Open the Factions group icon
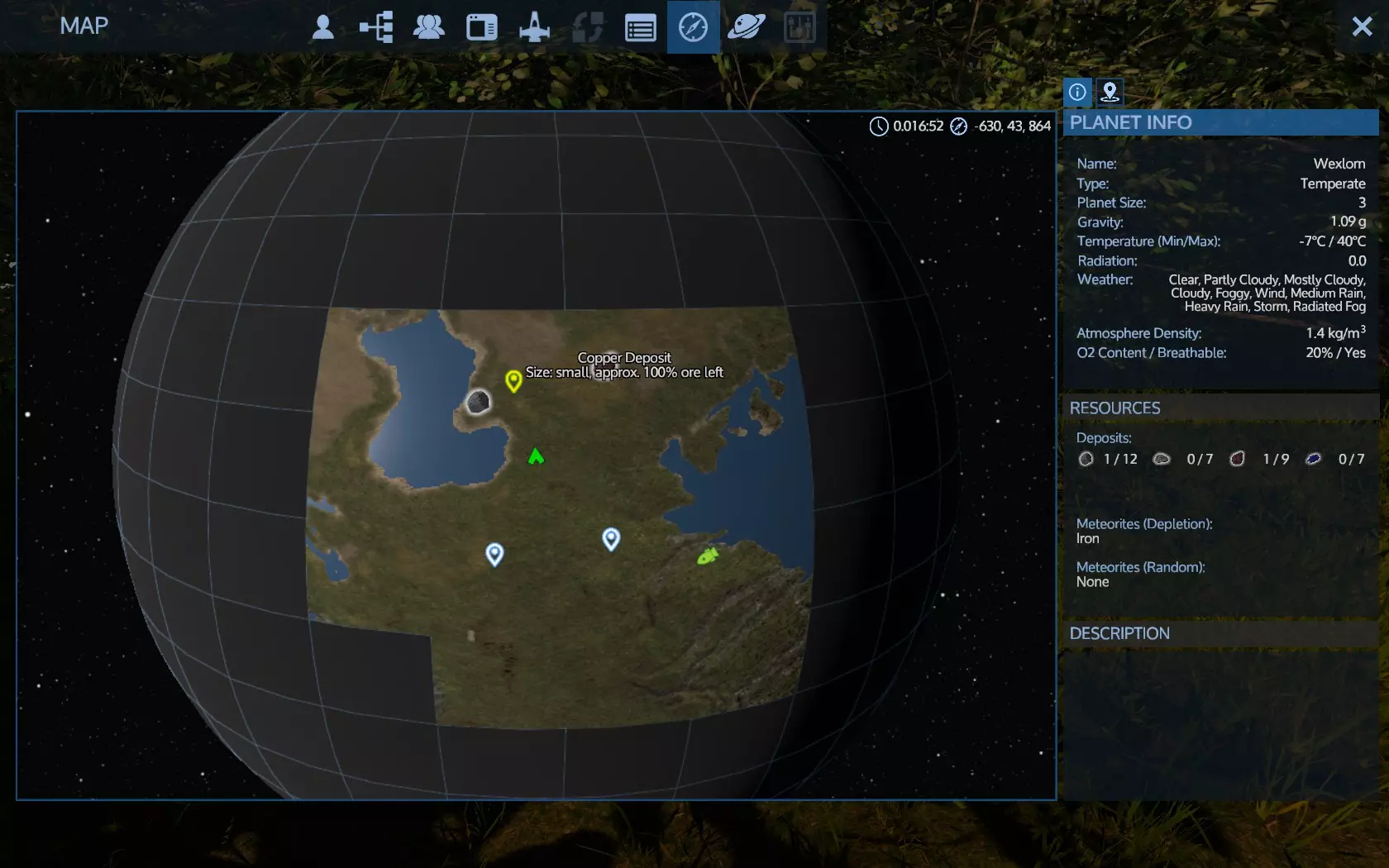The height and width of the screenshot is (868, 1389). (x=428, y=27)
